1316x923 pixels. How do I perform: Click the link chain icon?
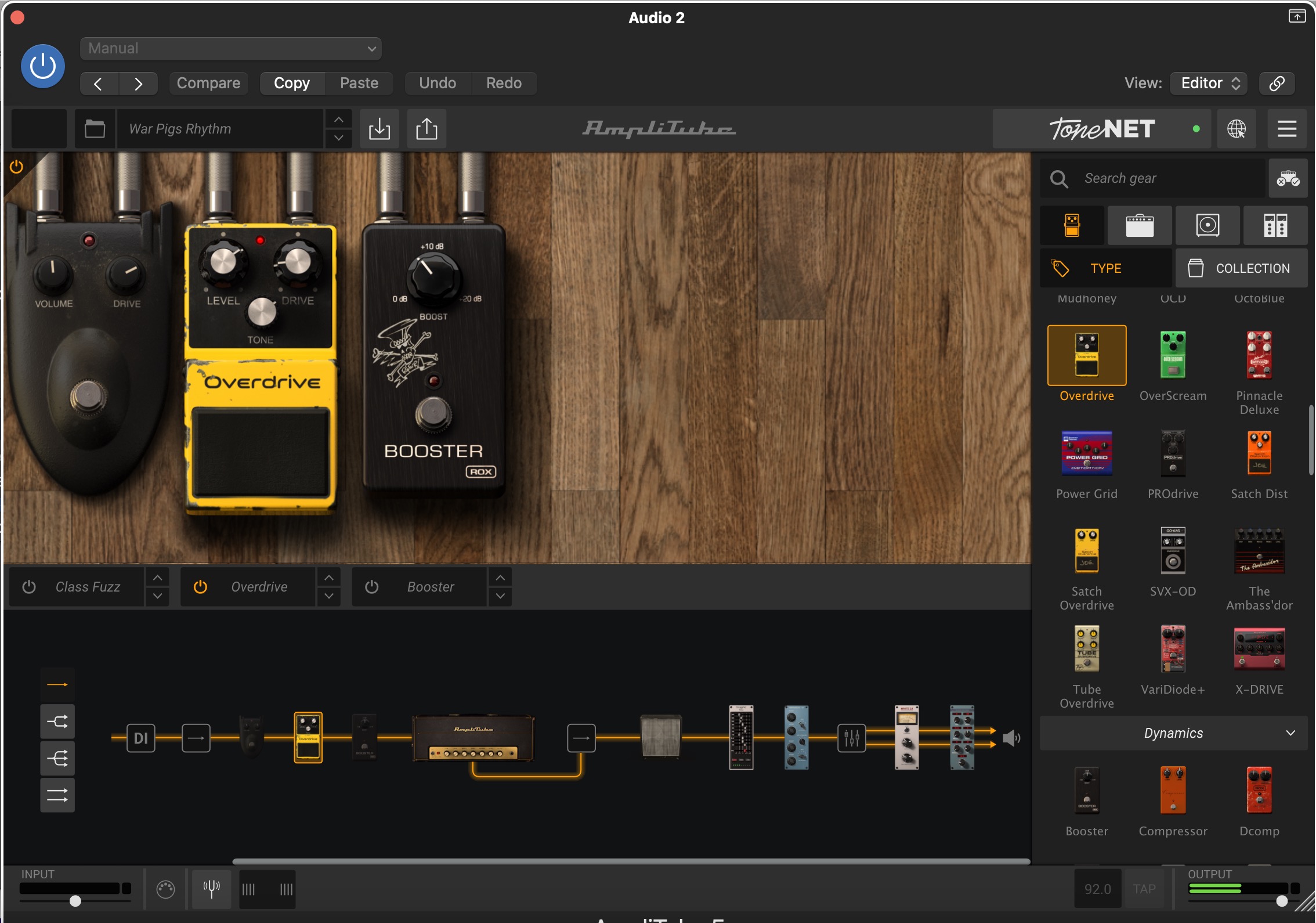point(1277,84)
